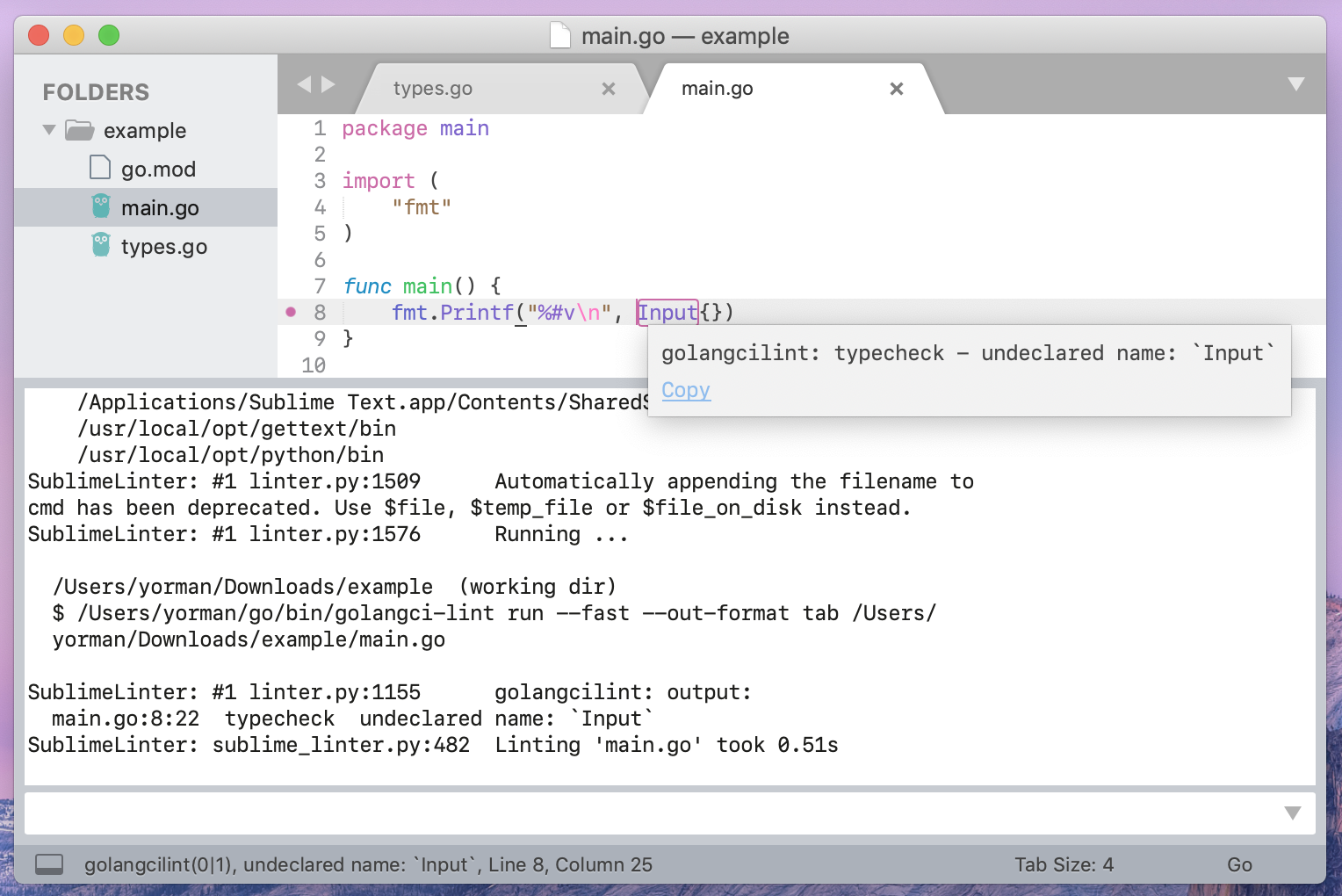Click Copy in the lint error popup
This screenshot has width=1342, height=896.
click(x=685, y=390)
